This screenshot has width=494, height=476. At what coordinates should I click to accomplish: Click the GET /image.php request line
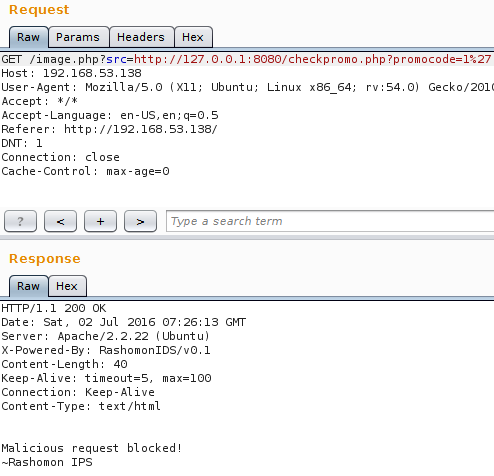[x=247, y=59]
